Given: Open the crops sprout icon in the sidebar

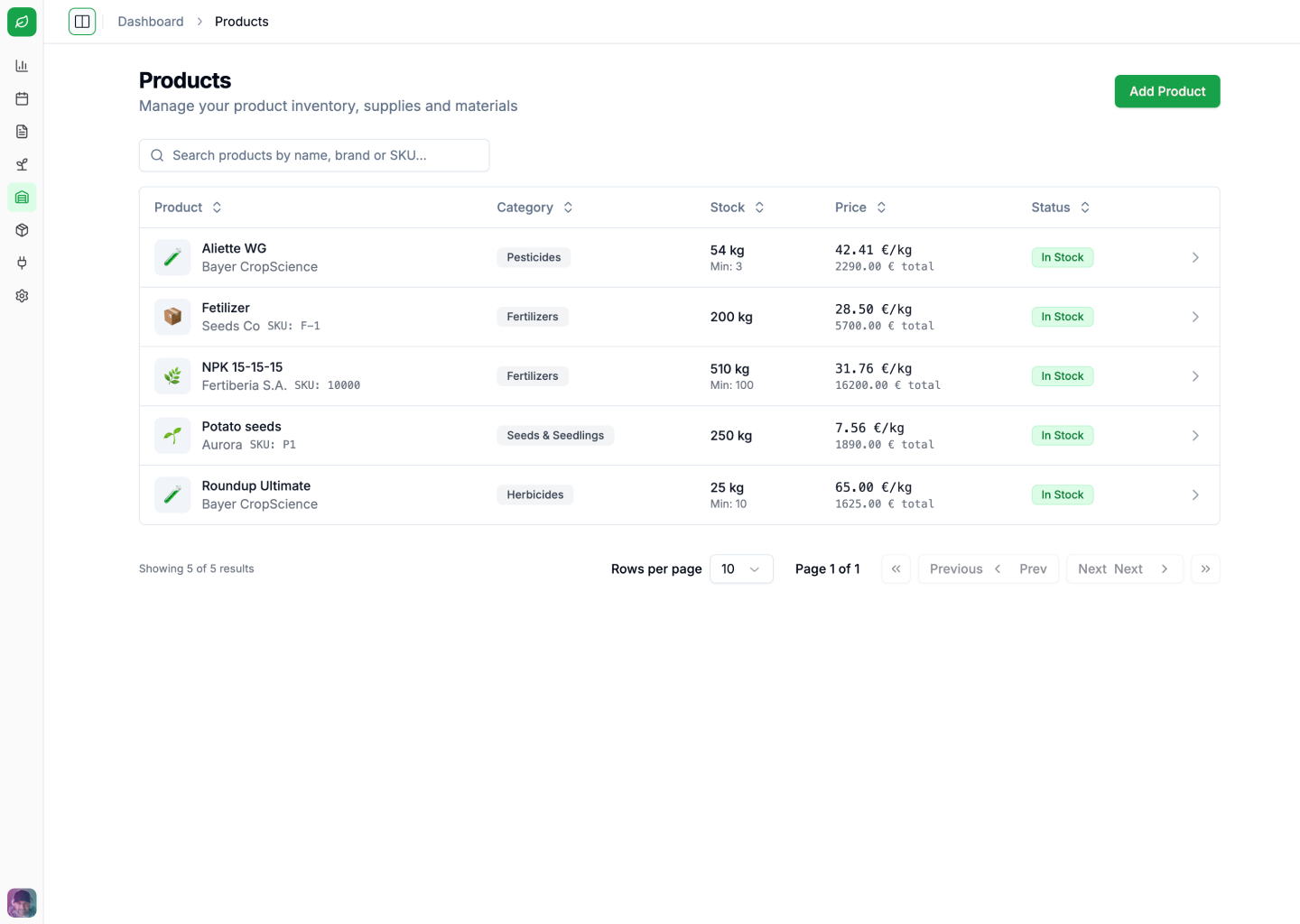Looking at the screenshot, I should pos(22,164).
